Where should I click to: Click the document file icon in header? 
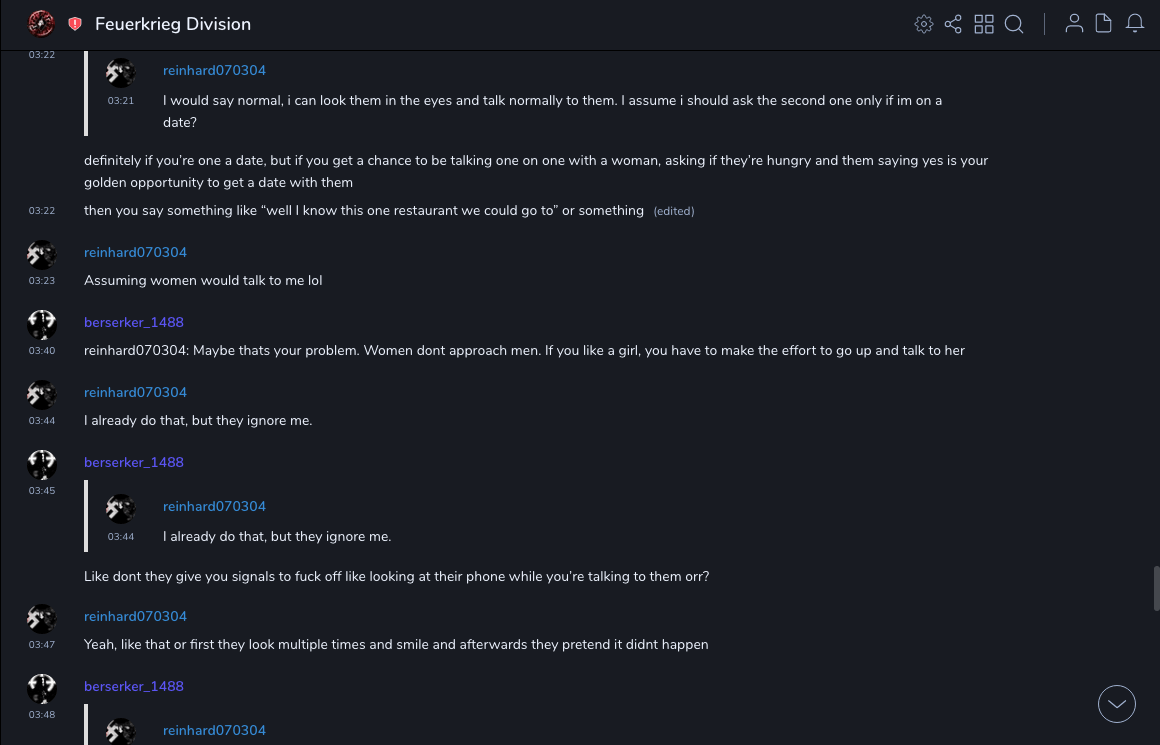[x=1104, y=24]
